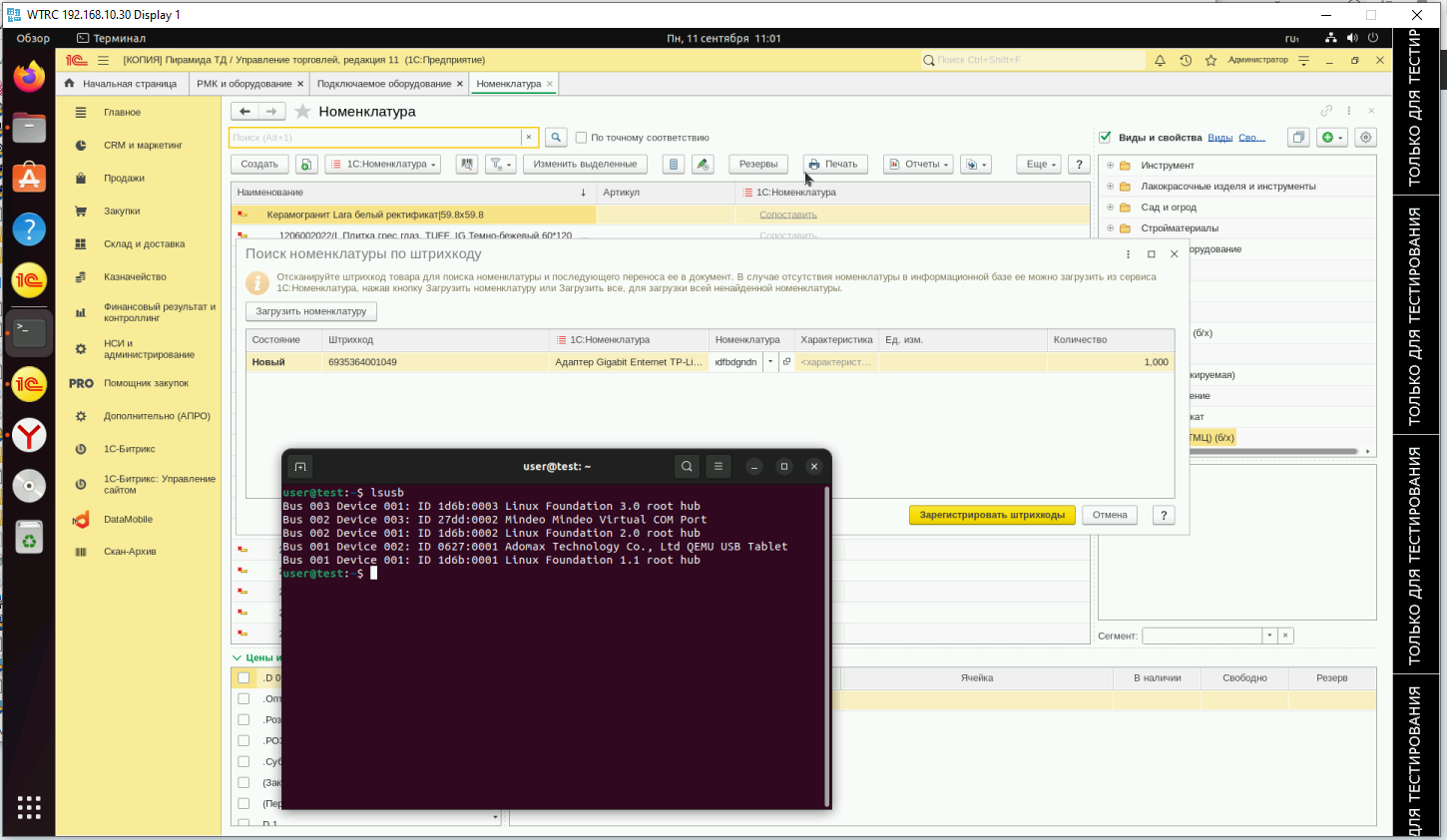Viewport: 1447px width, 840px height.
Task: Switch to 'РМК и оборудование' tab
Action: pyautogui.click(x=243, y=84)
